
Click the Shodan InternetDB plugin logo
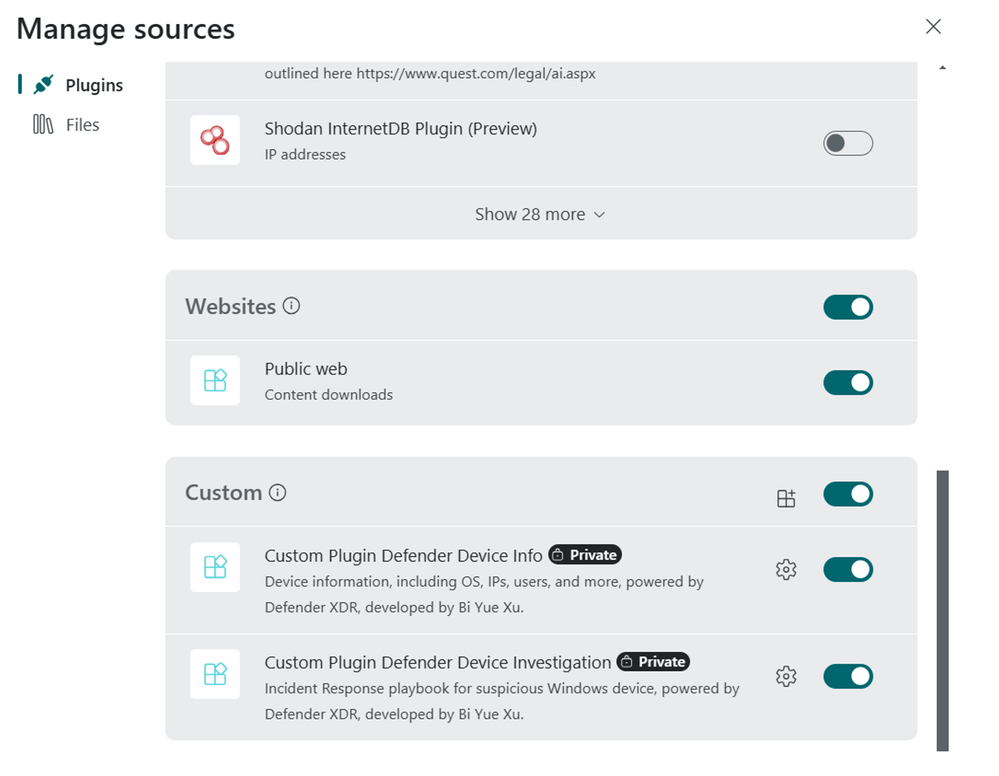click(x=215, y=140)
